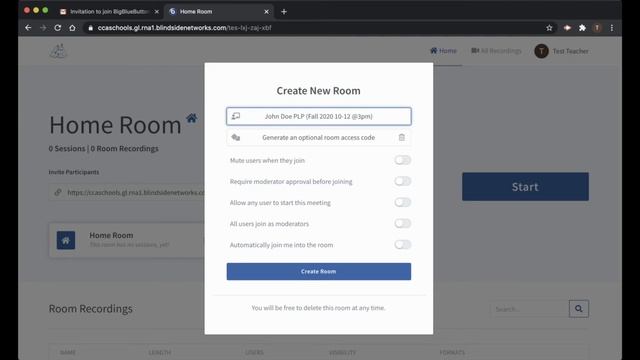Open a new browser tab
The height and width of the screenshot is (360, 640).
(284, 11)
